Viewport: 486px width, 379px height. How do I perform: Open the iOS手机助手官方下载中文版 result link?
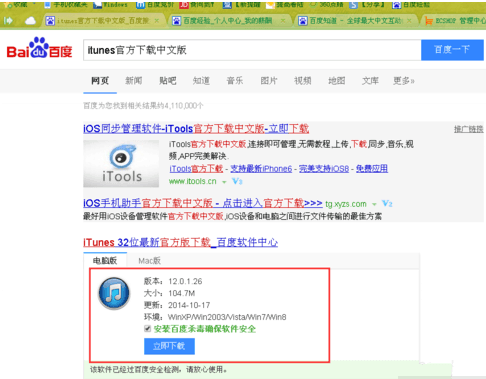click(x=203, y=203)
